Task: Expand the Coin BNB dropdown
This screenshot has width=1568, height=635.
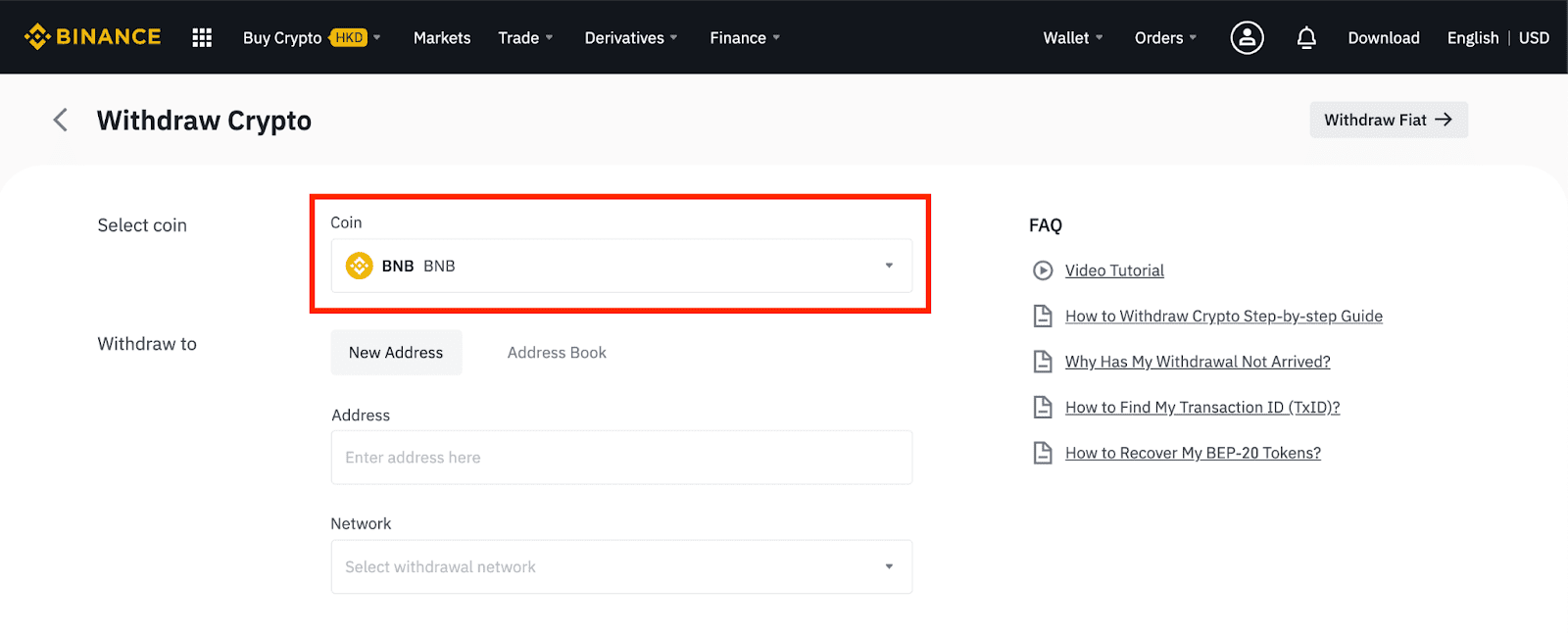Action: pos(621,266)
